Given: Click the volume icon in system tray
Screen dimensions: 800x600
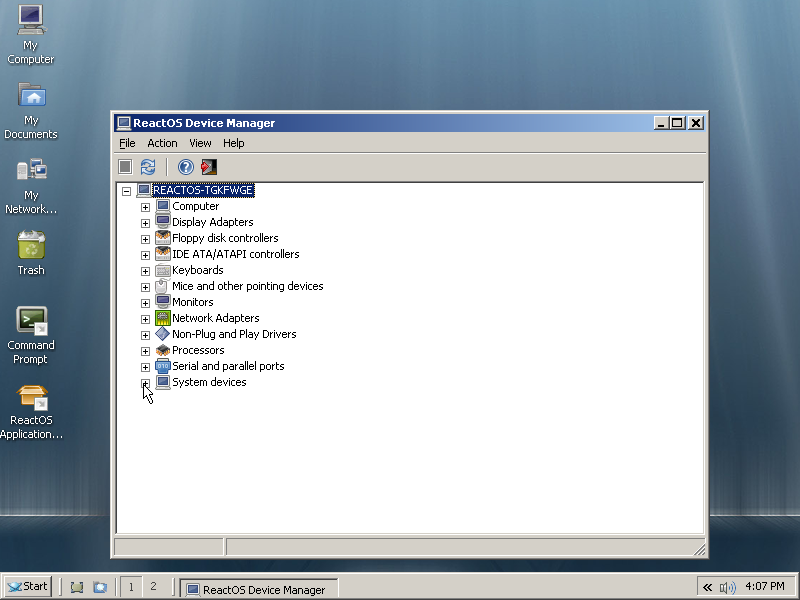Looking at the screenshot, I should (727, 588).
